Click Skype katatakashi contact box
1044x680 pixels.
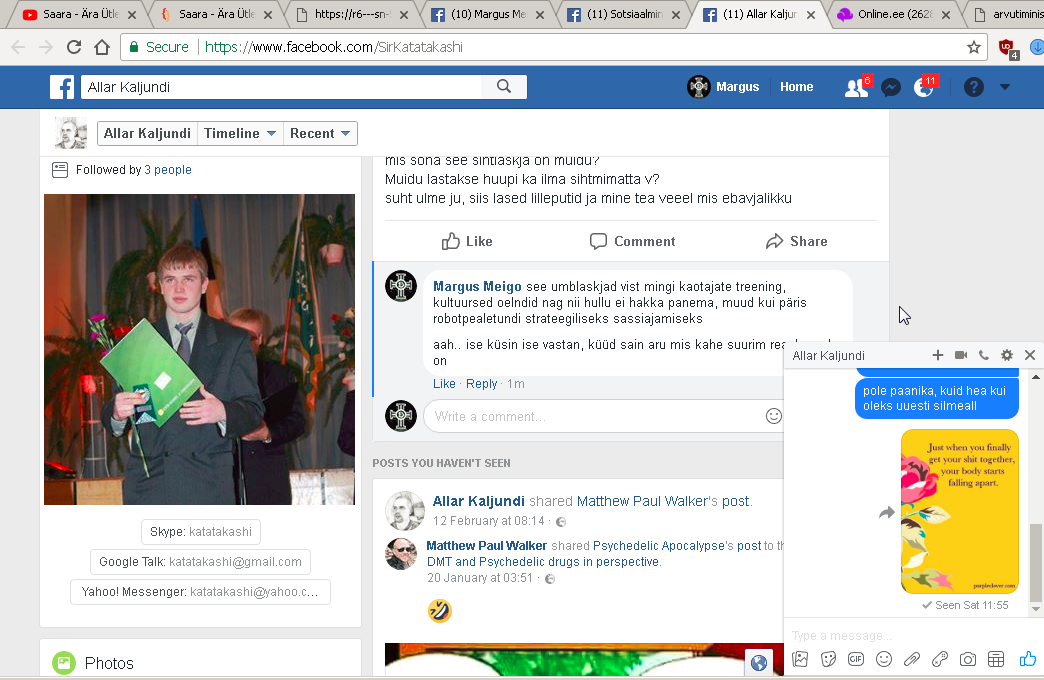tap(200, 531)
